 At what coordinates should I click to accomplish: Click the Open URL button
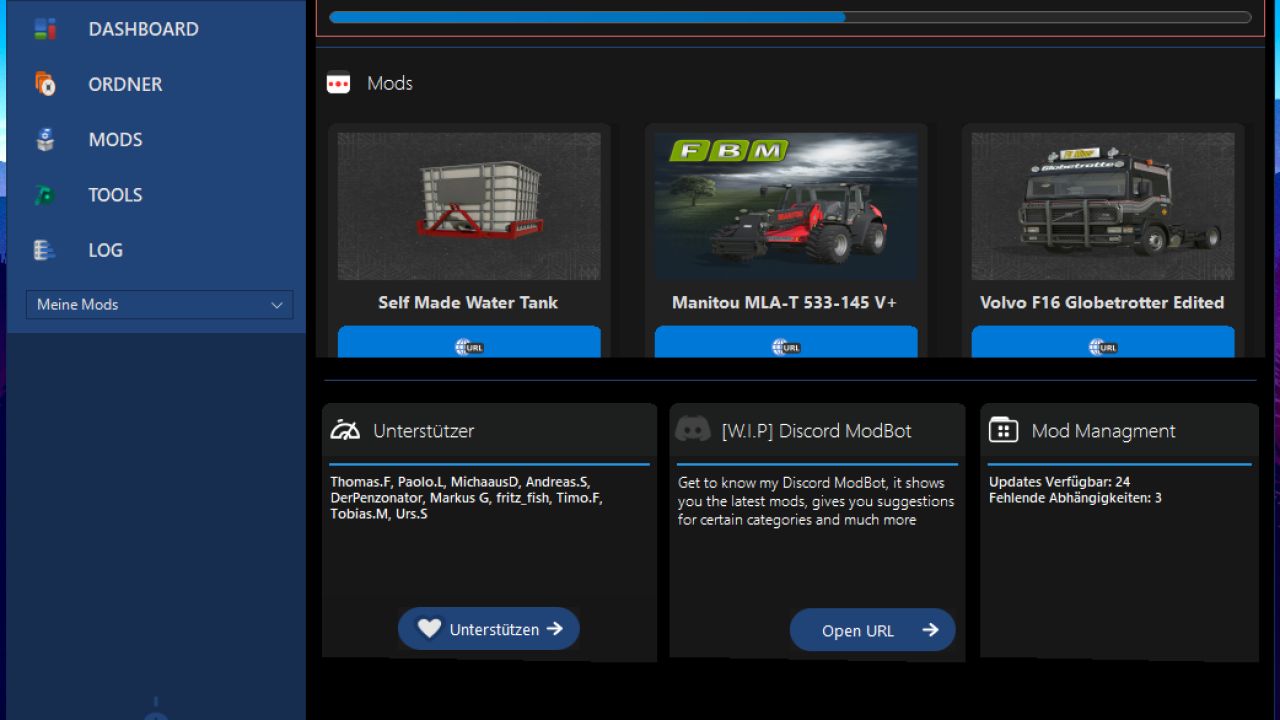pyautogui.click(x=872, y=630)
